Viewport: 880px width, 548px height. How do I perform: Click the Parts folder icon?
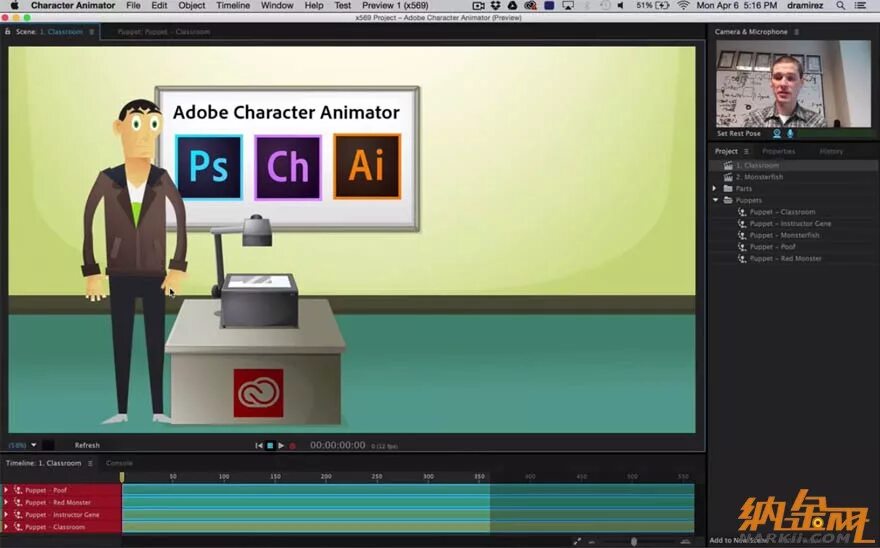pos(728,189)
